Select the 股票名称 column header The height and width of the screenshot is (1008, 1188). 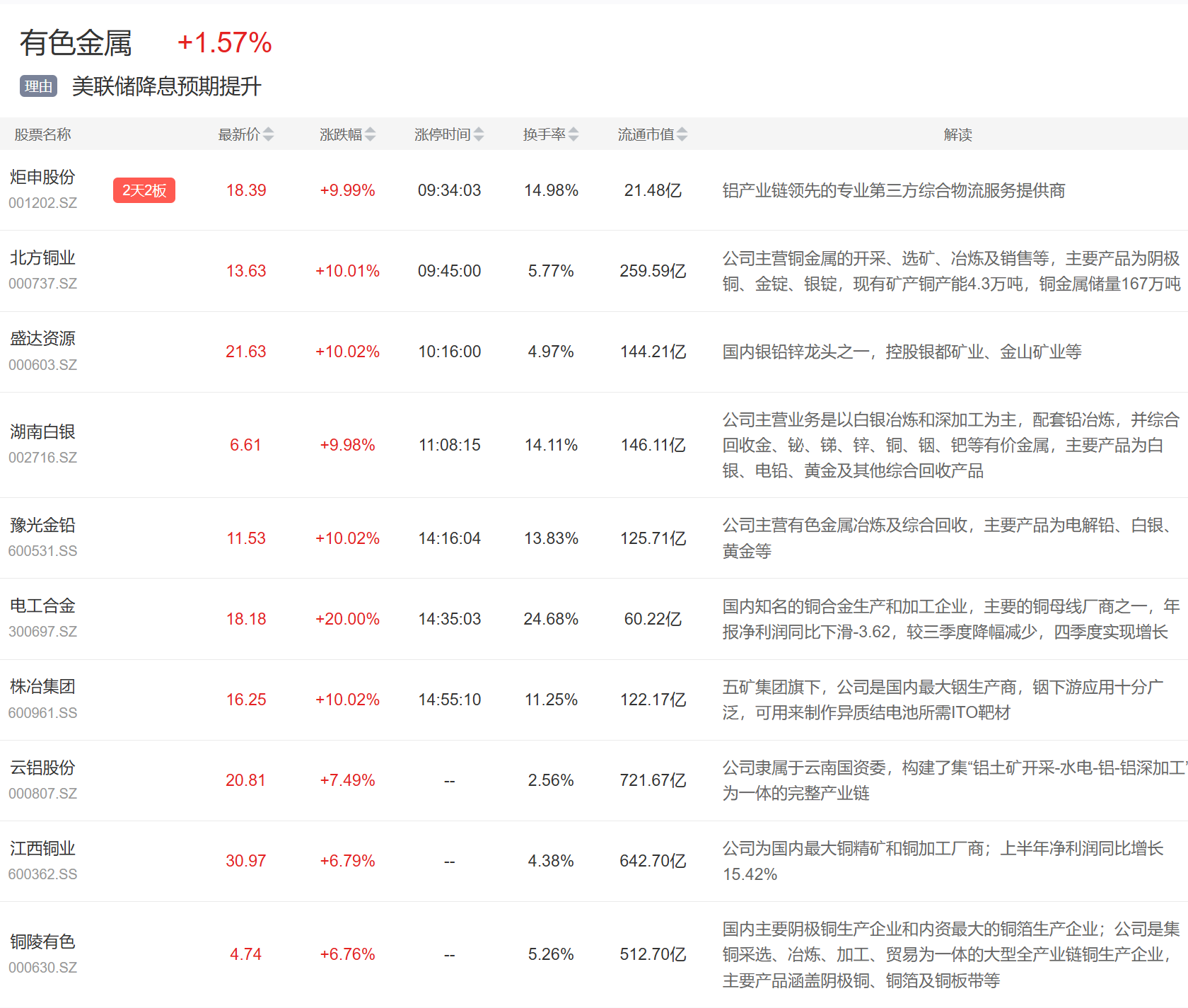42,134
